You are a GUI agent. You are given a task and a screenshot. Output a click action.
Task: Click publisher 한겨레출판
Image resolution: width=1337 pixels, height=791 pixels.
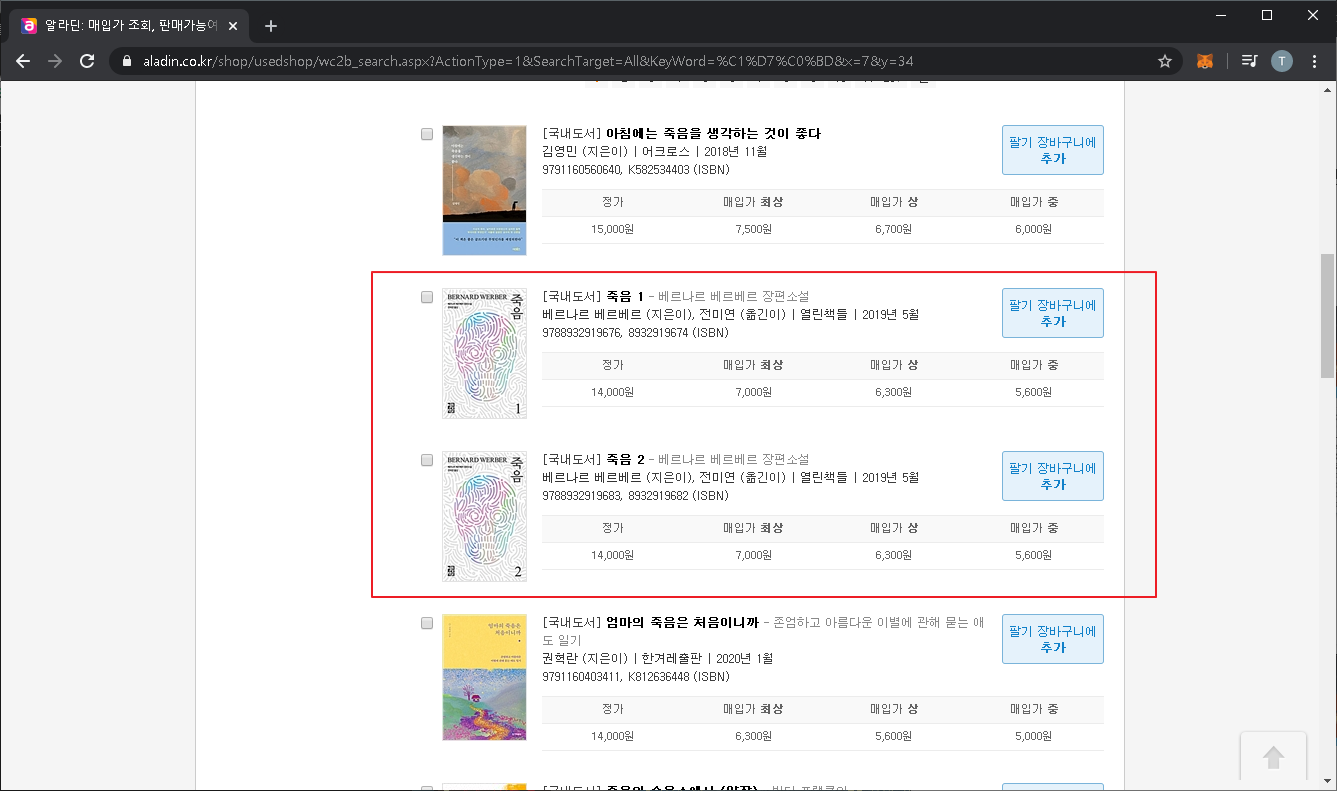673,659
